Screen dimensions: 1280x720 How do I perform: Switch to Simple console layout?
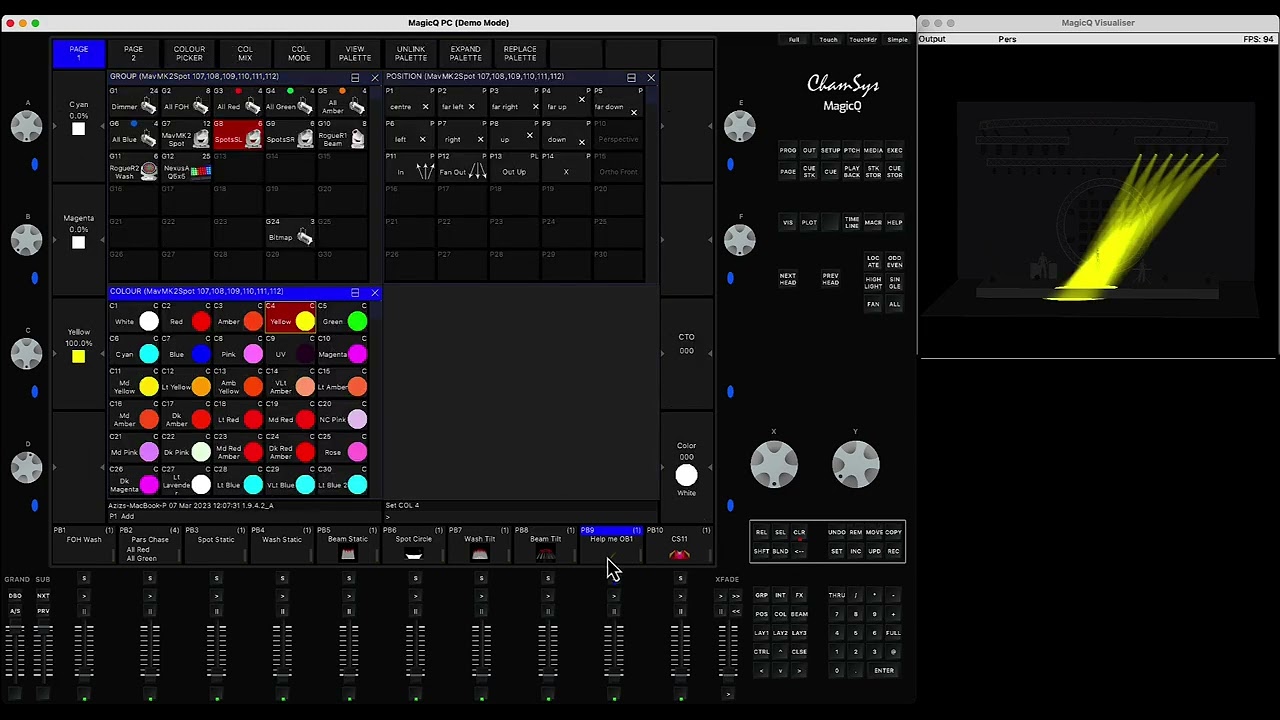tap(897, 40)
